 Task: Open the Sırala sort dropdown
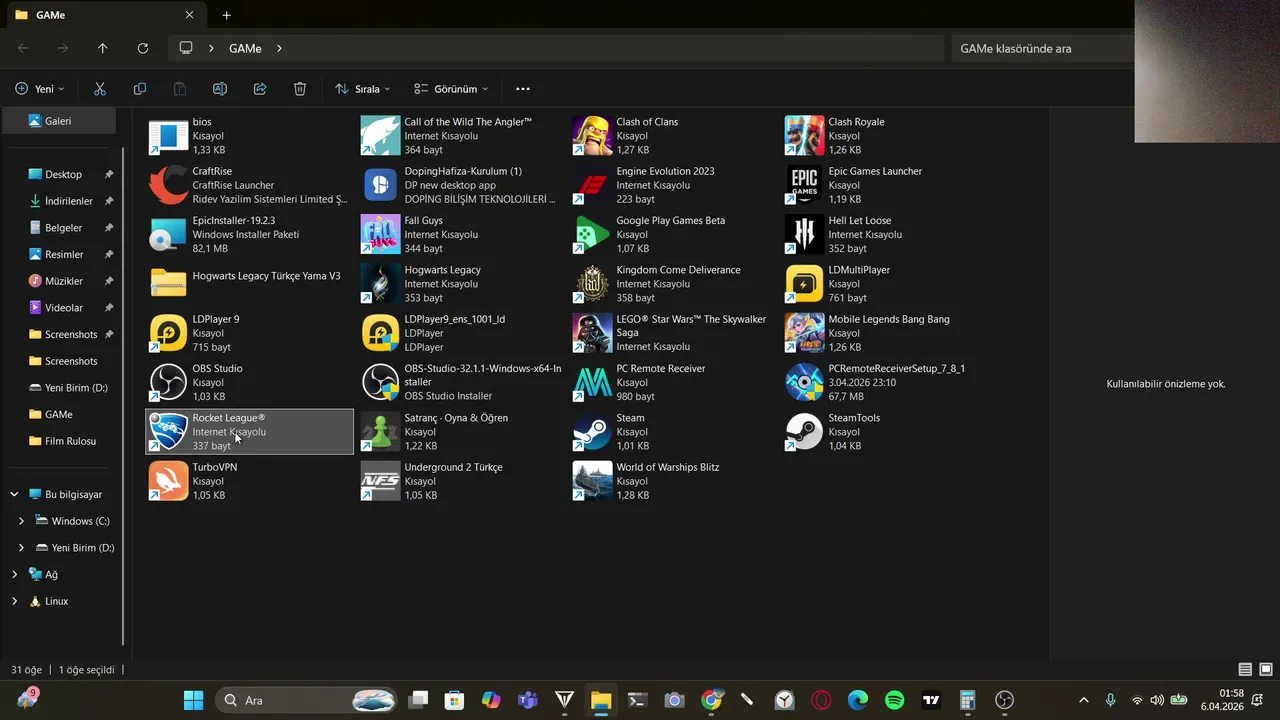(363, 89)
